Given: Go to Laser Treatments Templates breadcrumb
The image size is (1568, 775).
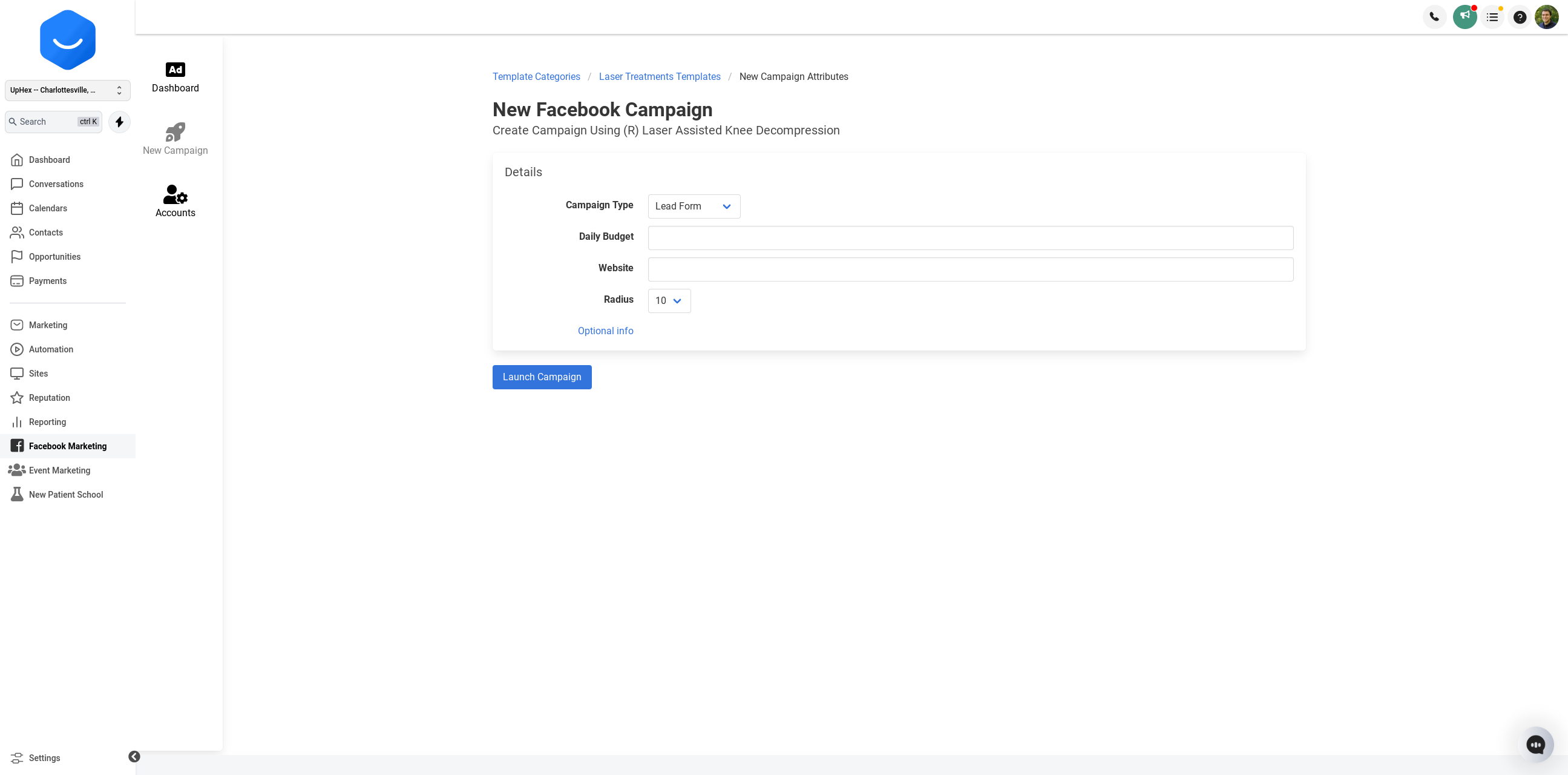Looking at the screenshot, I should [660, 77].
